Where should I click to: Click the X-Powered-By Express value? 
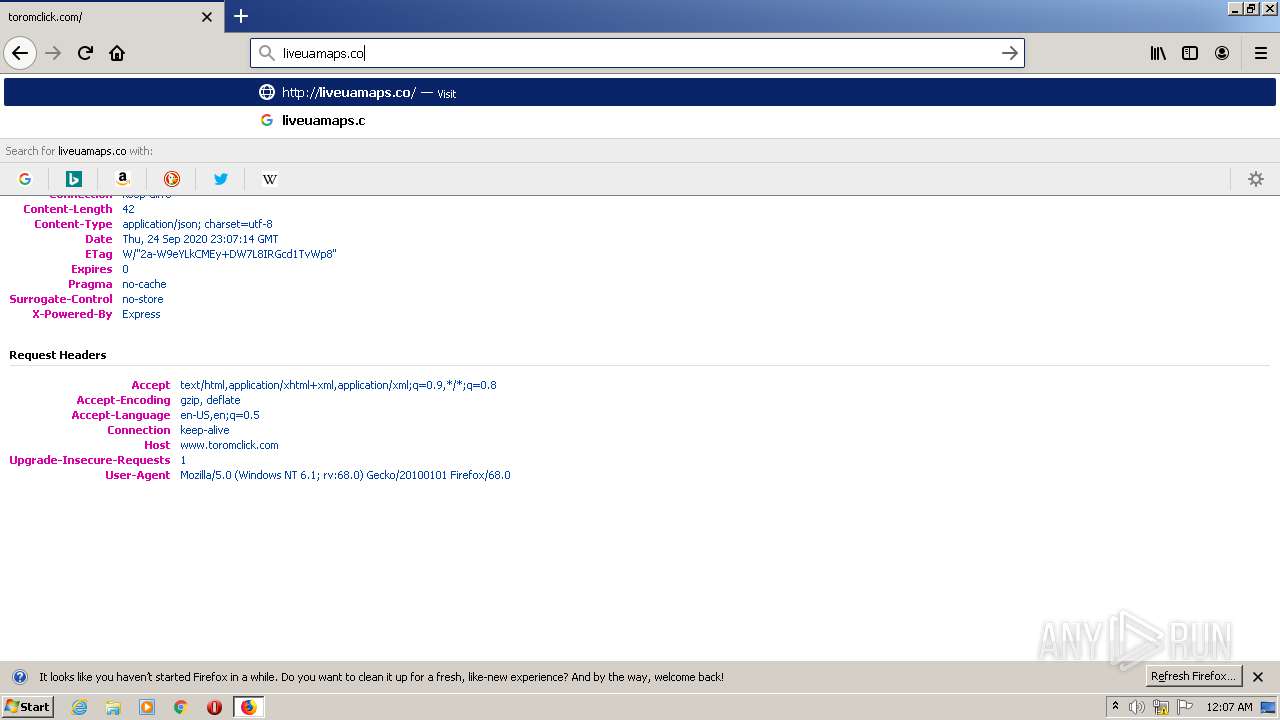(x=141, y=314)
